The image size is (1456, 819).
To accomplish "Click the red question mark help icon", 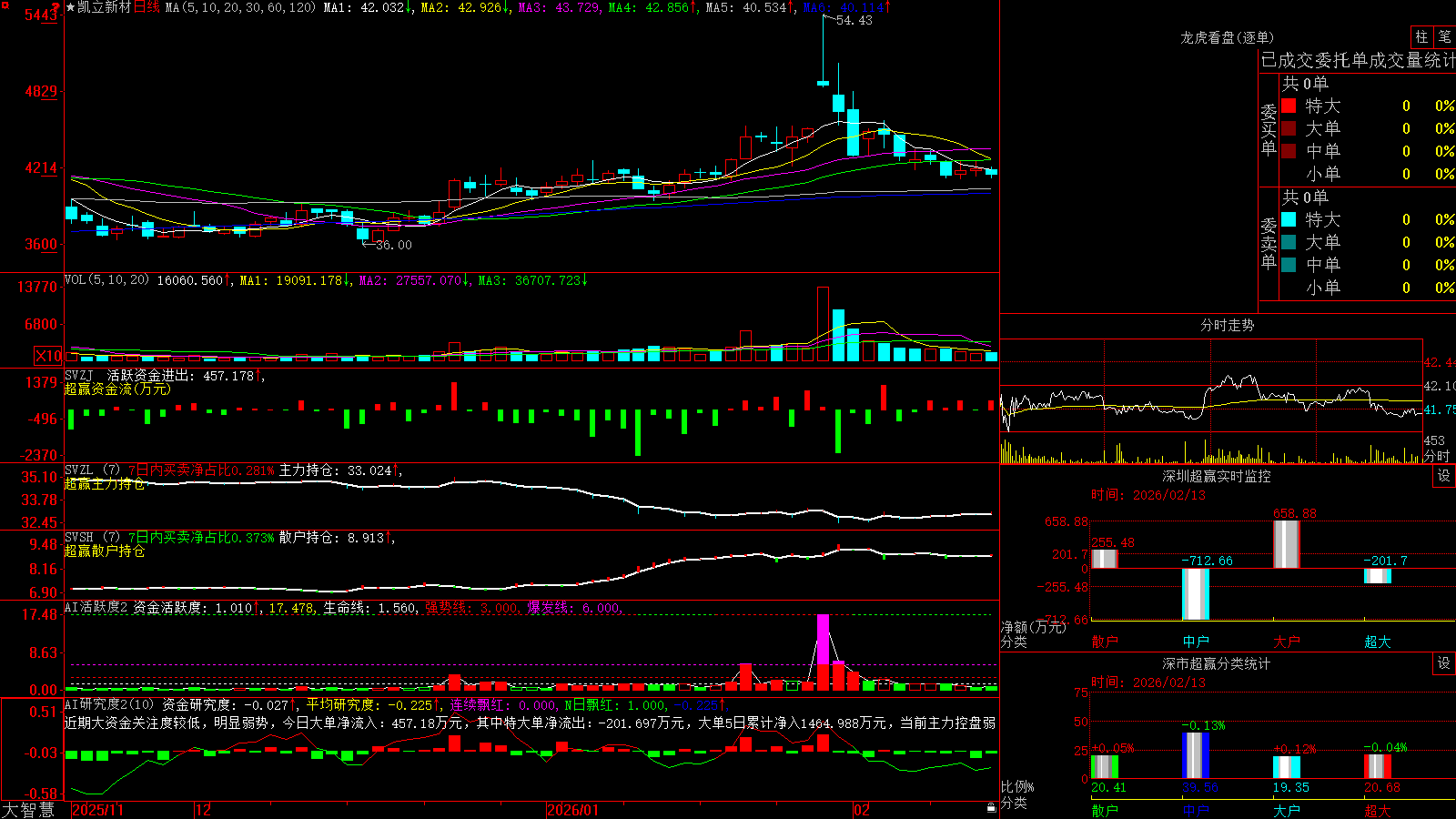I will [57, 6].
